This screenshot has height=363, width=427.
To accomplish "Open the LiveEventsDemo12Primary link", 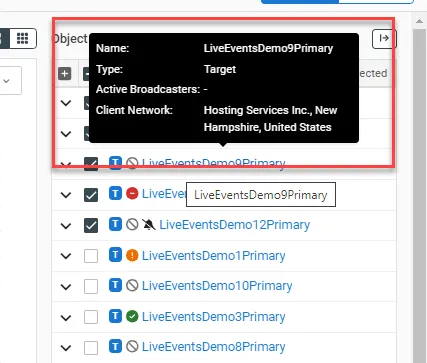I will 235,225.
